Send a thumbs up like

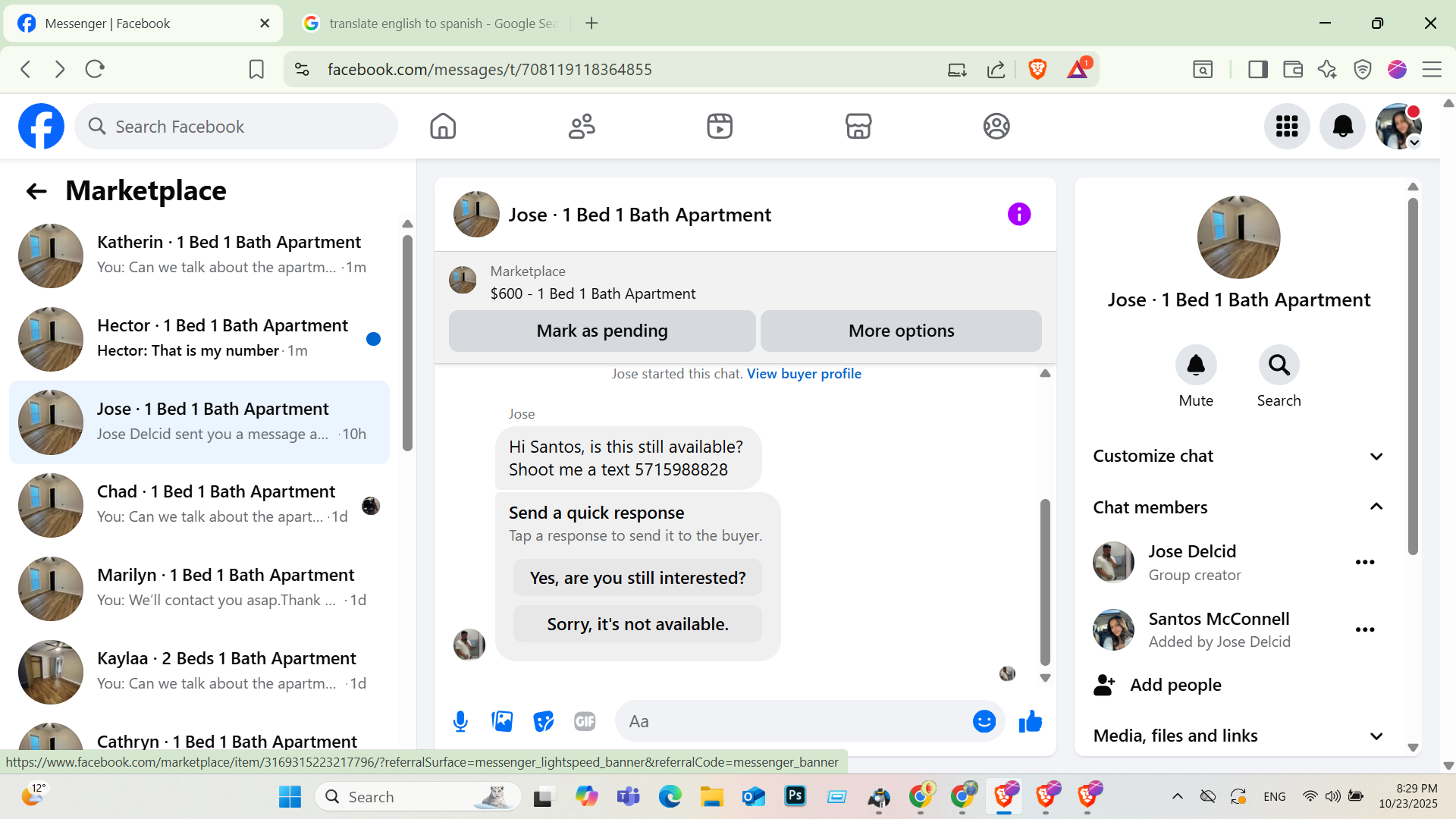(x=1030, y=721)
